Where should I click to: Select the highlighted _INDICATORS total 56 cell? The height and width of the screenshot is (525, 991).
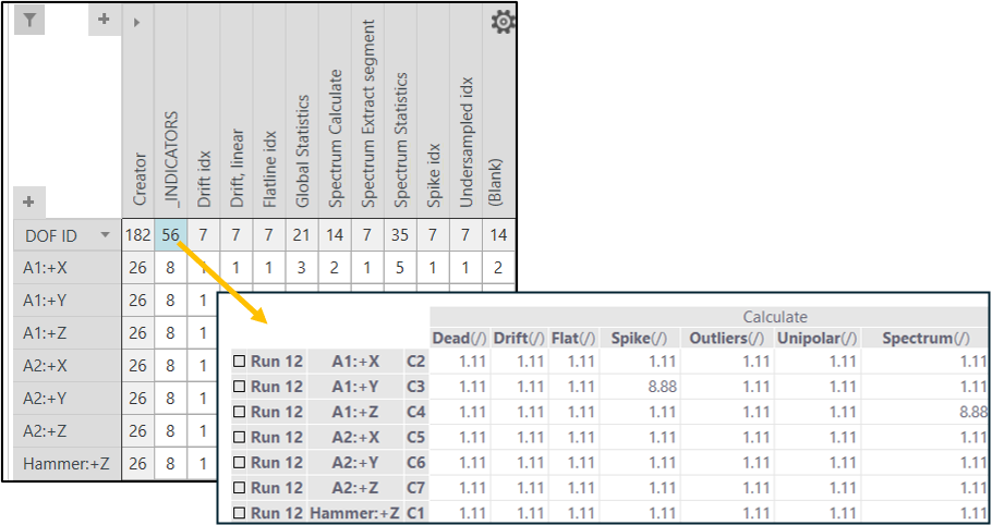(x=171, y=235)
